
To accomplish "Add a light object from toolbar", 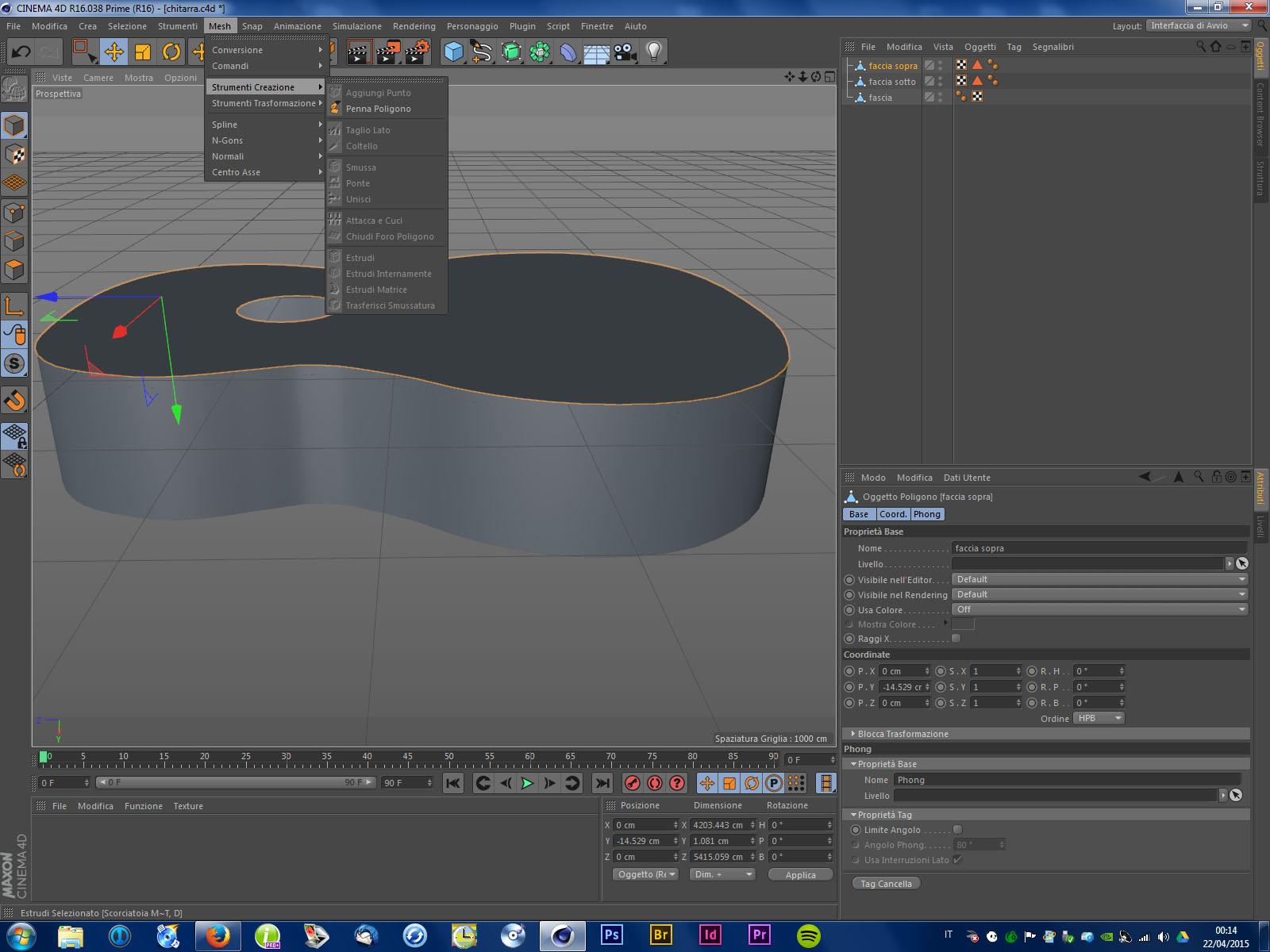I will point(653,52).
